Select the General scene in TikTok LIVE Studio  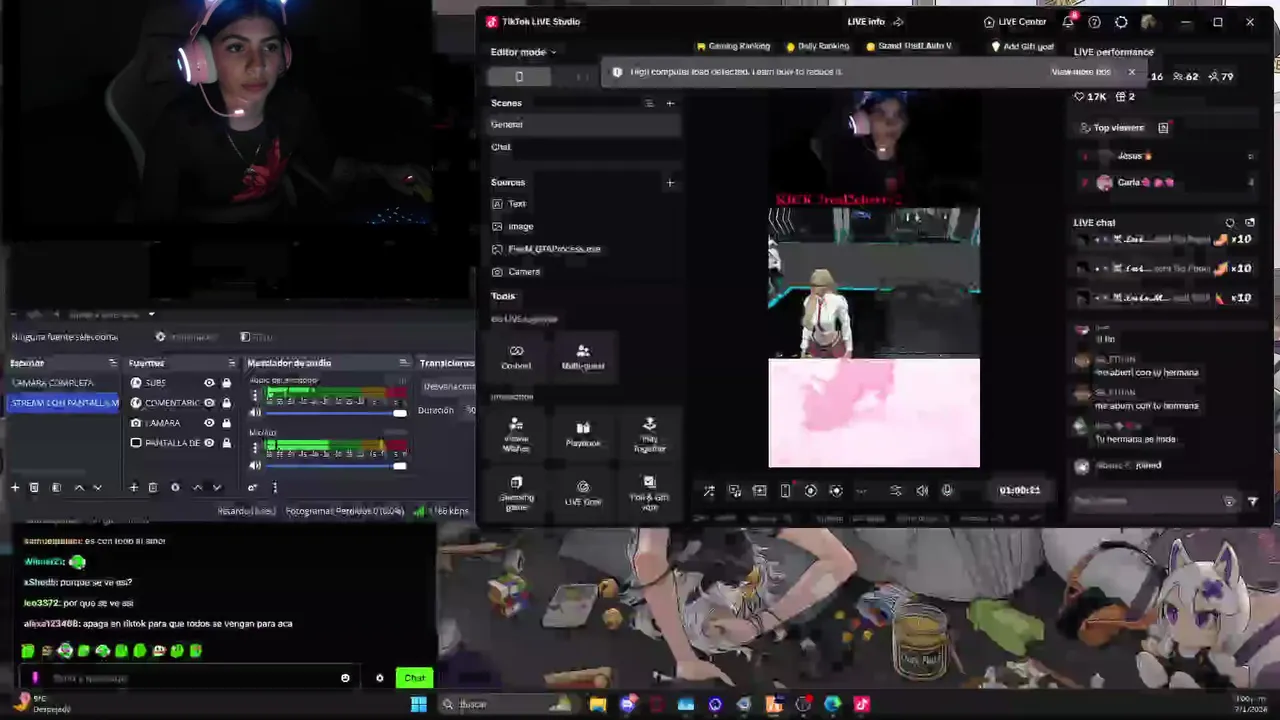tap(585, 125)
